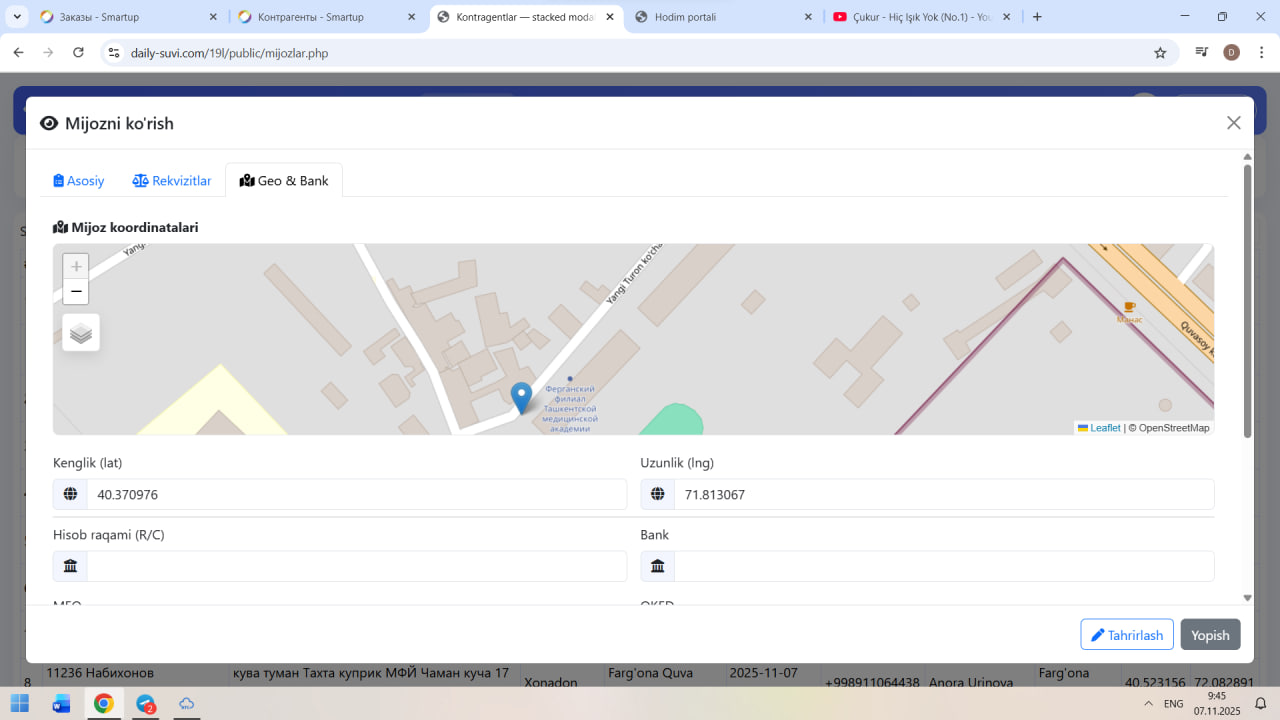1280x720 pixels.
Task: Open the Rekvizitlar tab
Action: pyautogui.click(x=172, y=181)
